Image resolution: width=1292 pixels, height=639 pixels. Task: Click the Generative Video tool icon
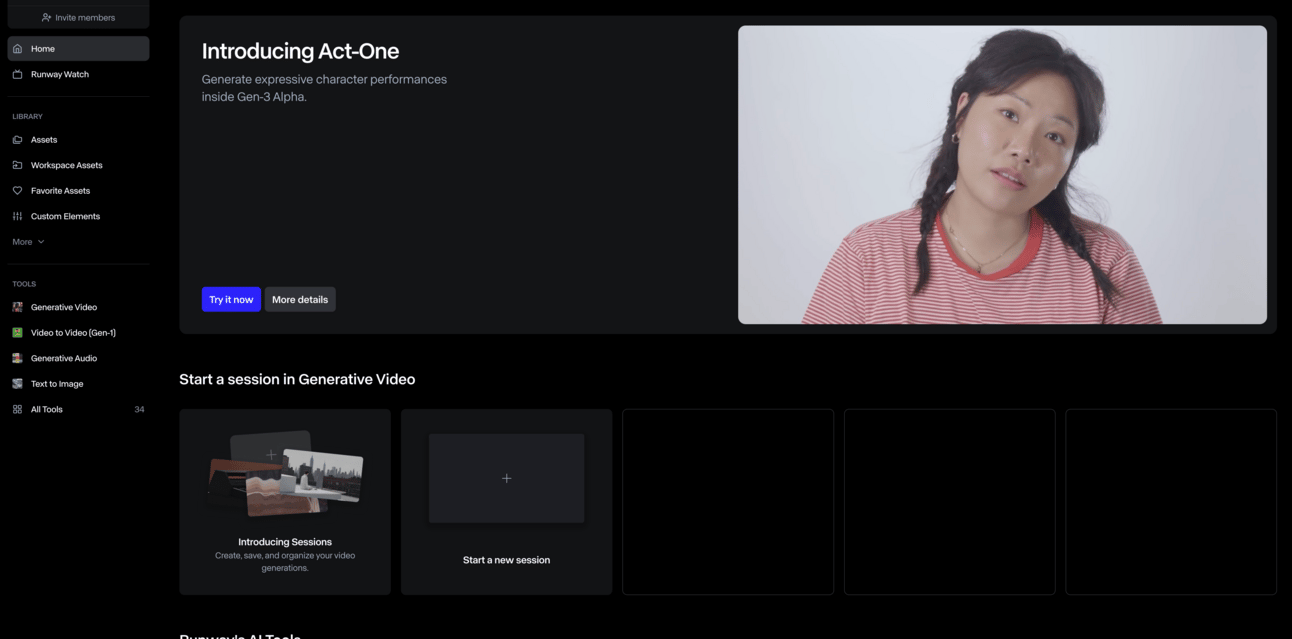tap(17, 307)
